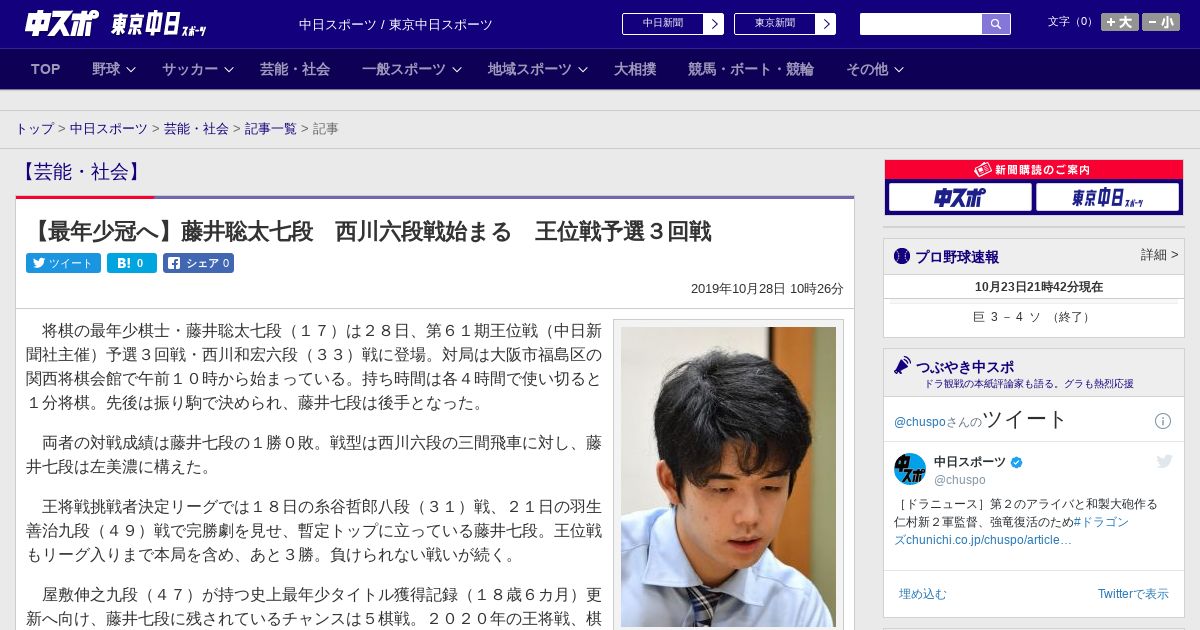Click the Twitterで表示 link
Viewport: 1200px width, 630px height.
point(1133,594)
